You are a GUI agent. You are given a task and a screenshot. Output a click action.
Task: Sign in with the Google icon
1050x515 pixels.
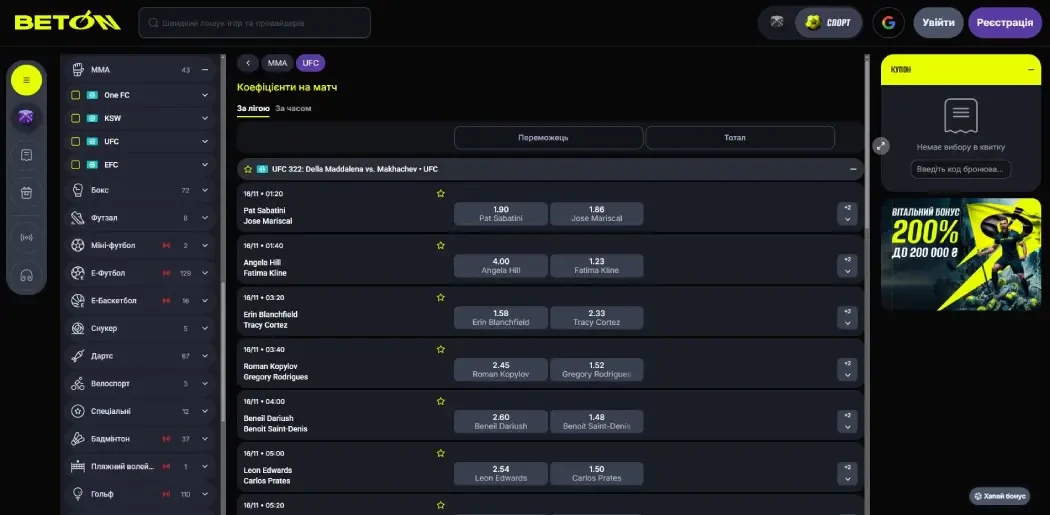(888, 22)
